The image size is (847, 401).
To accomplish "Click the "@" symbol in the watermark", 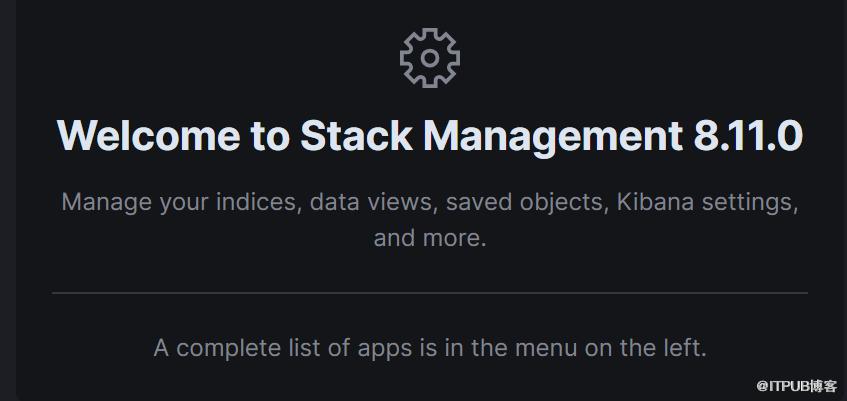I will tap(761, 384).
